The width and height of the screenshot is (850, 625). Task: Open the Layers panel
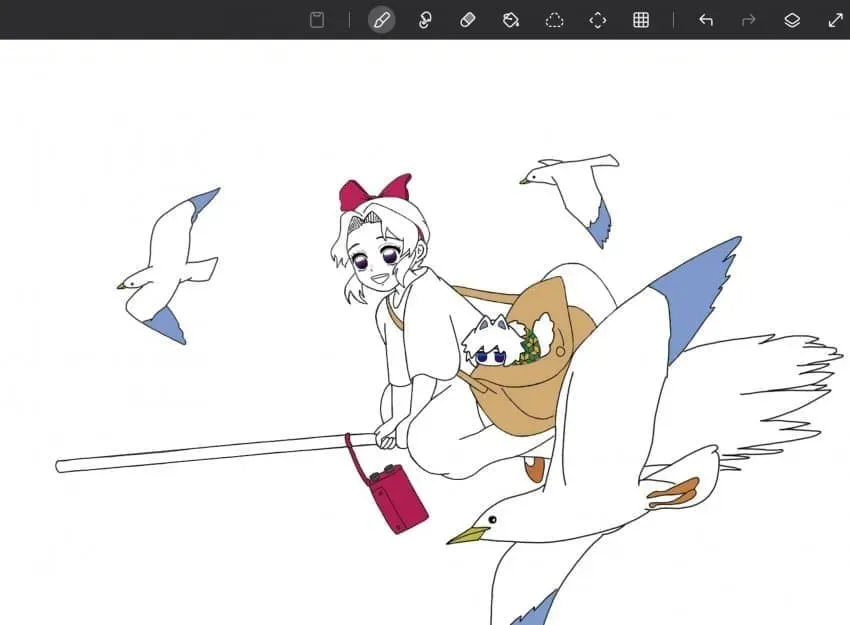(792, 20)
